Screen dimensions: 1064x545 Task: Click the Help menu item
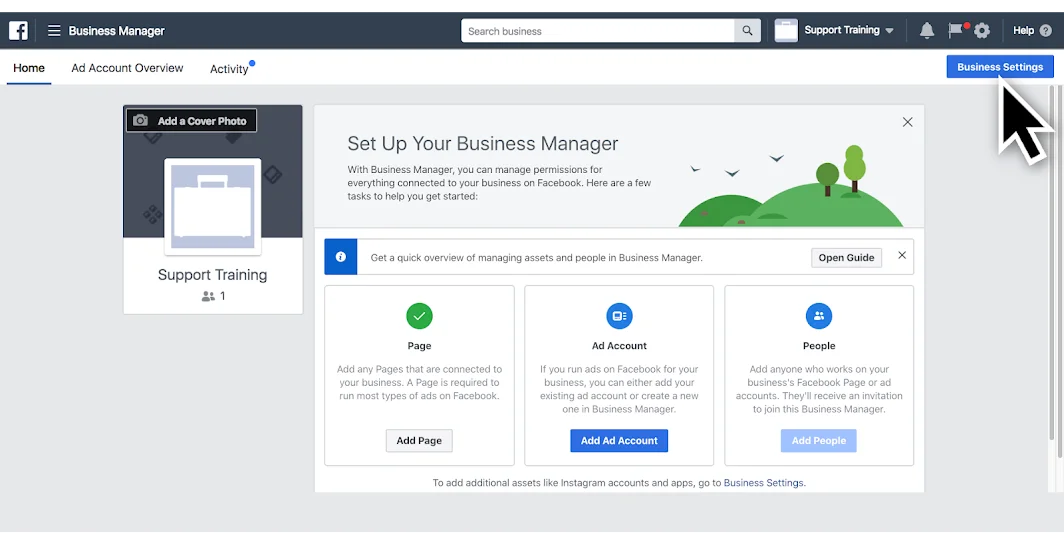(x=1023, y=31)
